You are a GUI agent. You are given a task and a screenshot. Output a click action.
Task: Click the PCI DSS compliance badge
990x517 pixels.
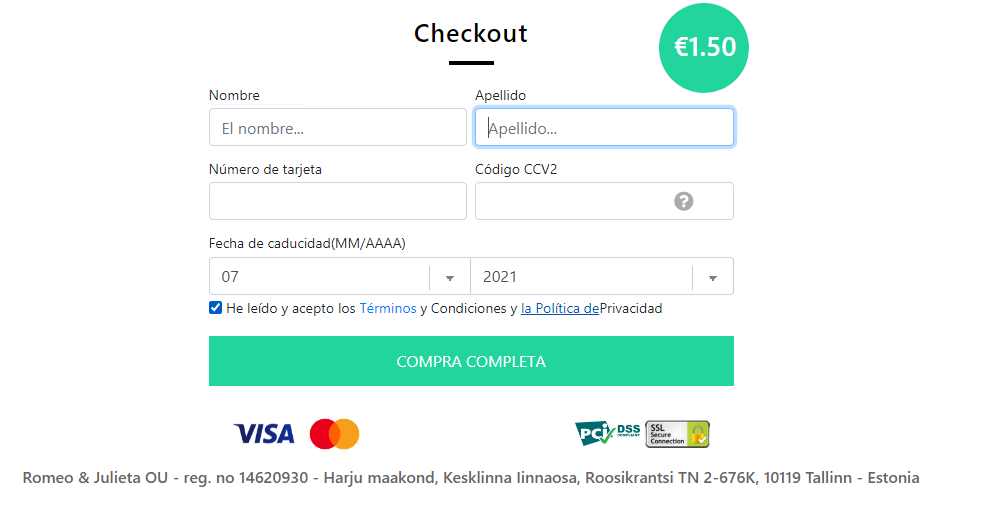pos(608,433)
